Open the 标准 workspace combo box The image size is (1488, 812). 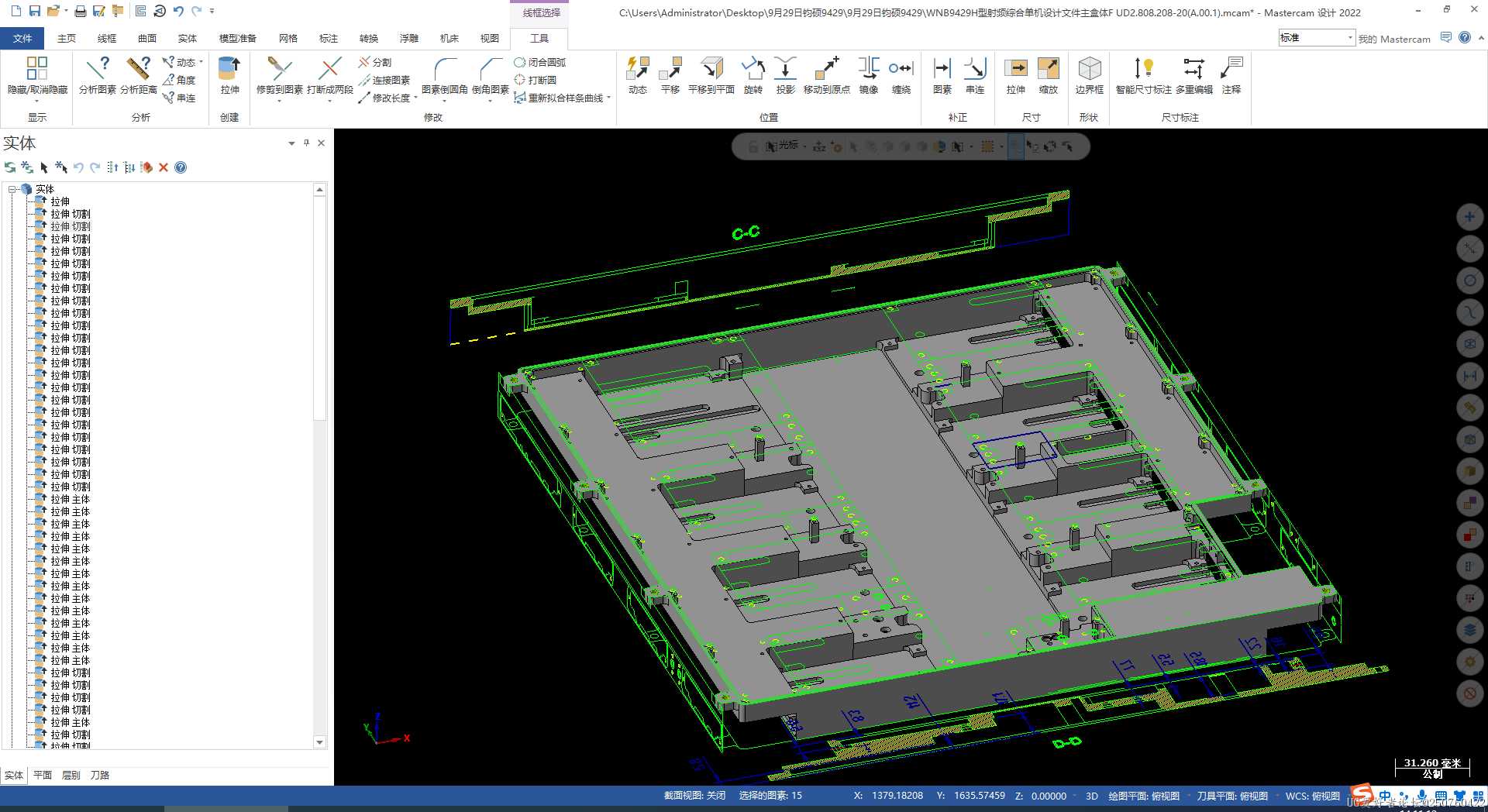(x=1317, y=38)
